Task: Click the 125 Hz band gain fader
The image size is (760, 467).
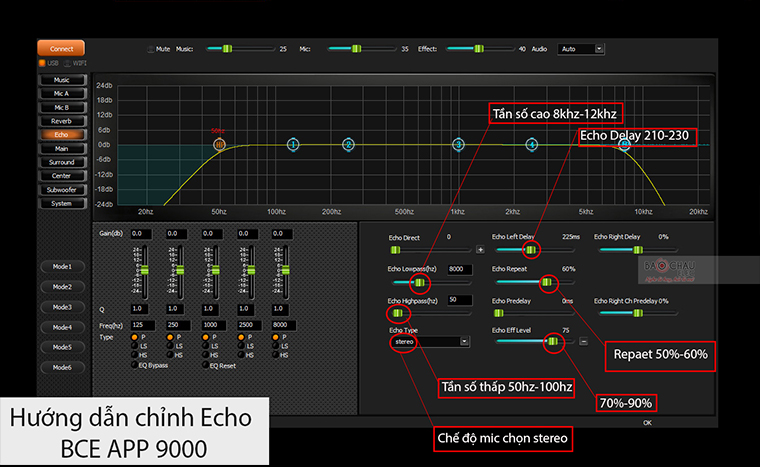Action: 144,270
